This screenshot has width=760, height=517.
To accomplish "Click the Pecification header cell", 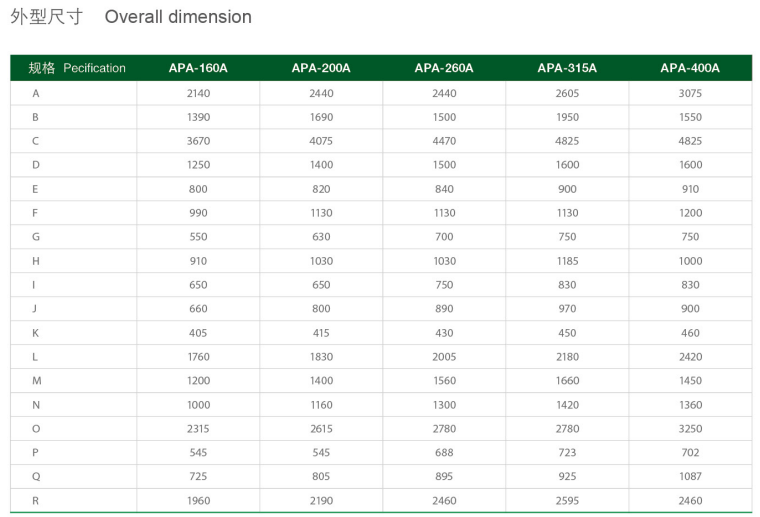I will pyautogui.click(x=78, y=68).
